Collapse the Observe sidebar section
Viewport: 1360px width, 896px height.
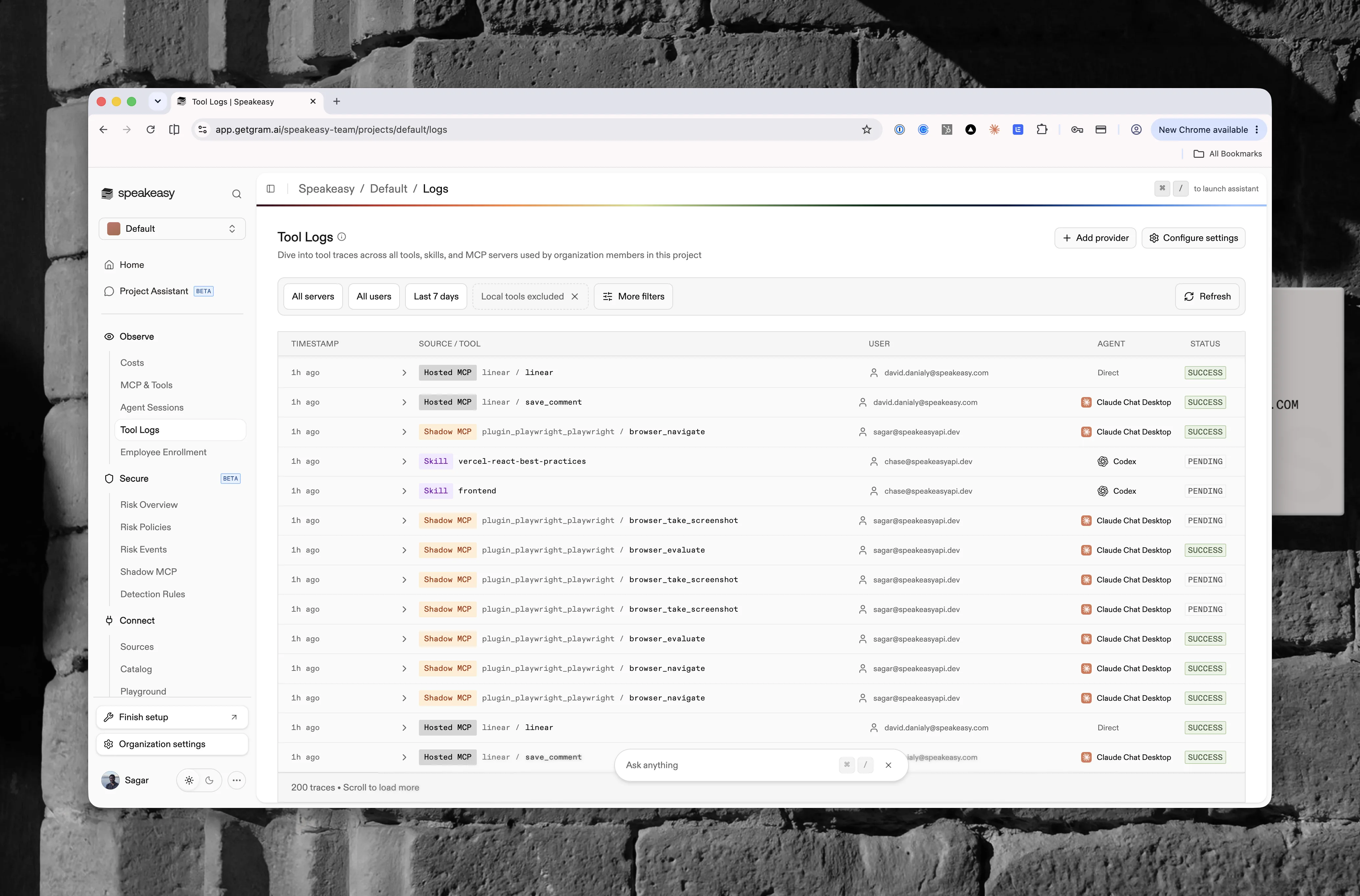[137, 337]
